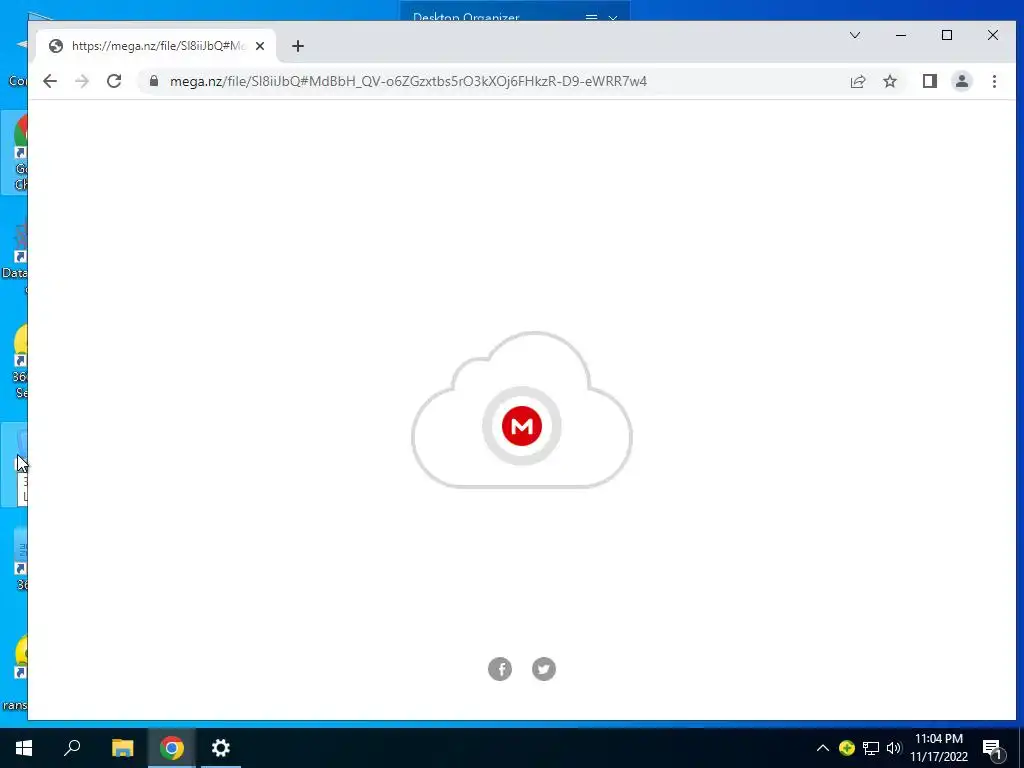Screen dimensions: 1024x768
Task: Maximize the Chrome window
Action: [x=947, y=35]
